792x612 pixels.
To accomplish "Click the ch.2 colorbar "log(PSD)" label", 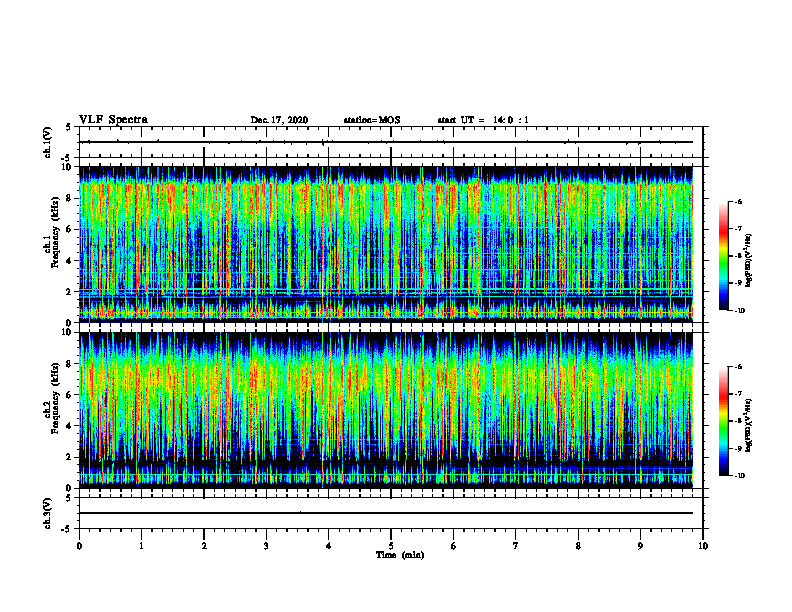I will point(749,425).
